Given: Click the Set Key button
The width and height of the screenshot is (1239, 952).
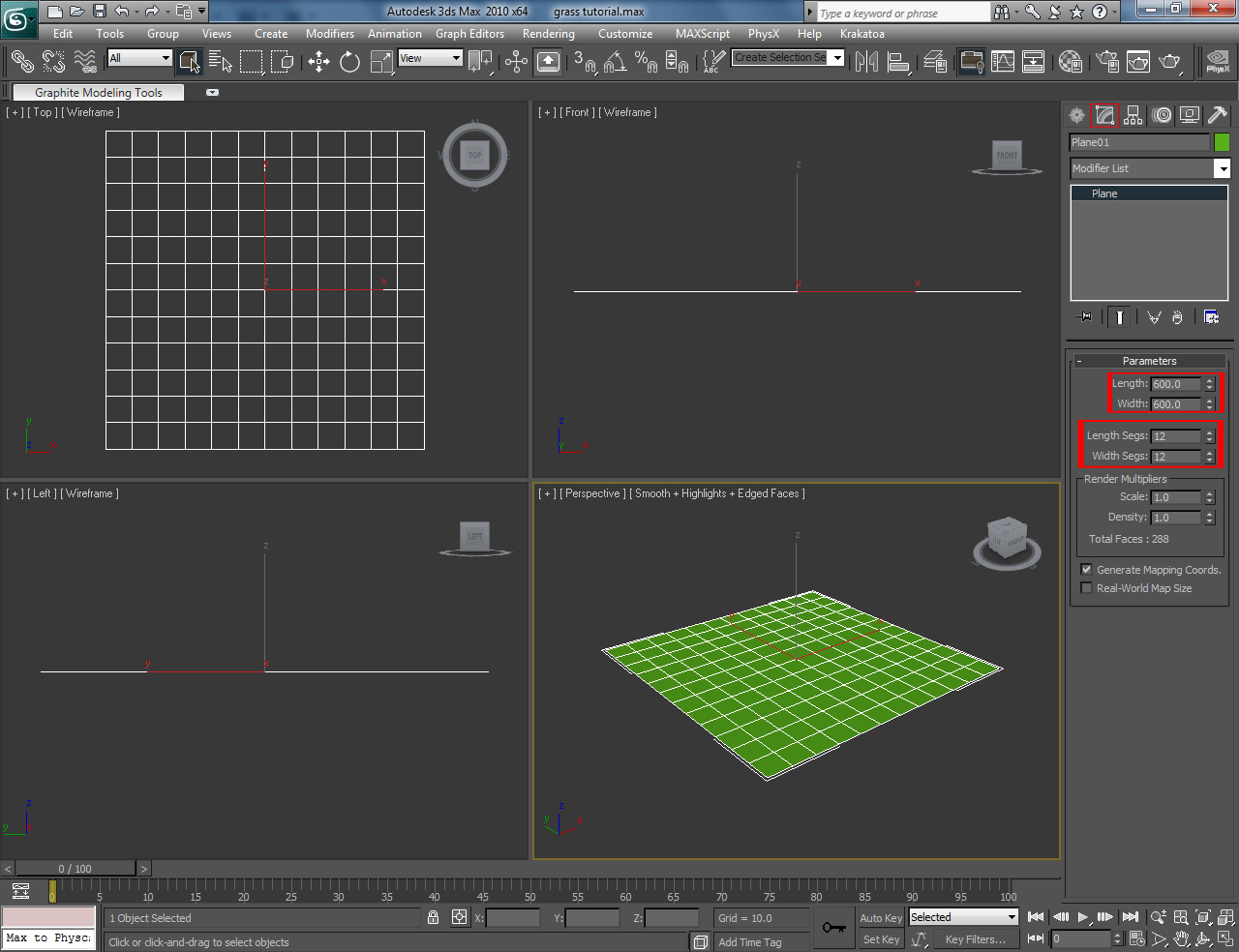Looking at the screenshot, I should coord(880,938).
